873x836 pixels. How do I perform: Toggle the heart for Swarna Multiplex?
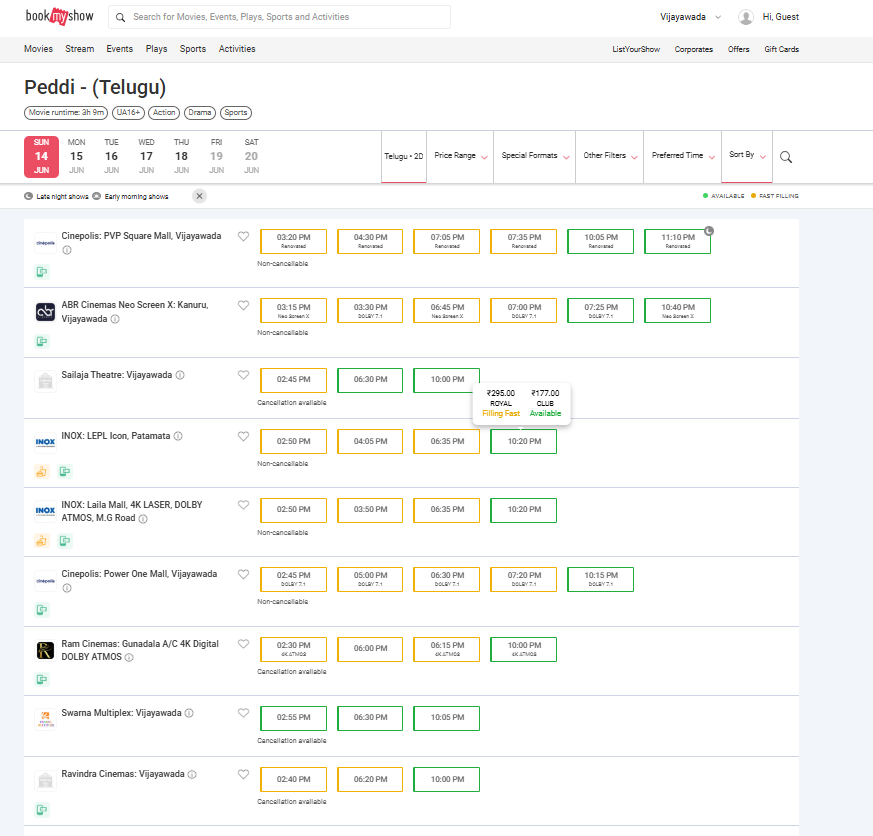243,712
